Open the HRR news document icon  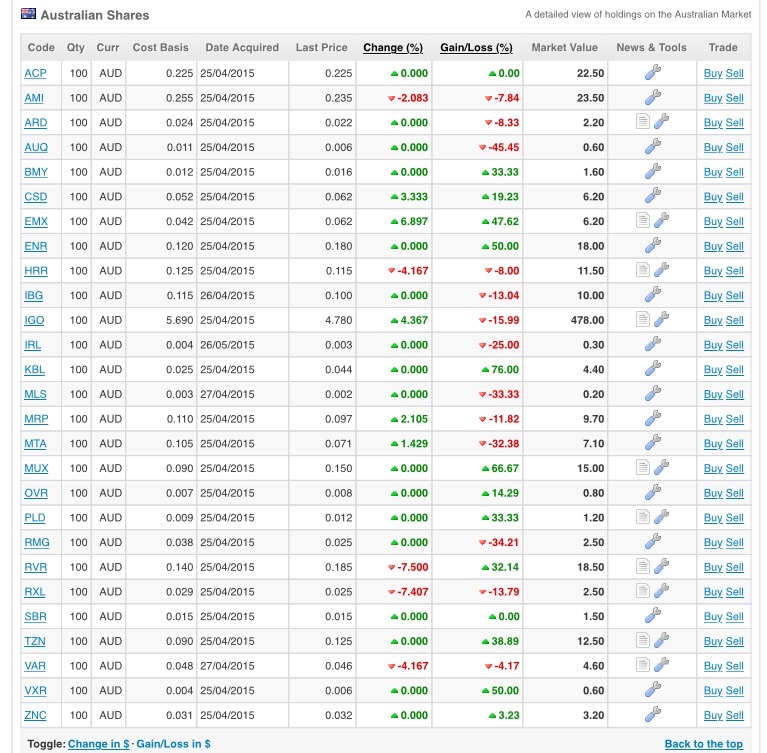coord(643,270)
